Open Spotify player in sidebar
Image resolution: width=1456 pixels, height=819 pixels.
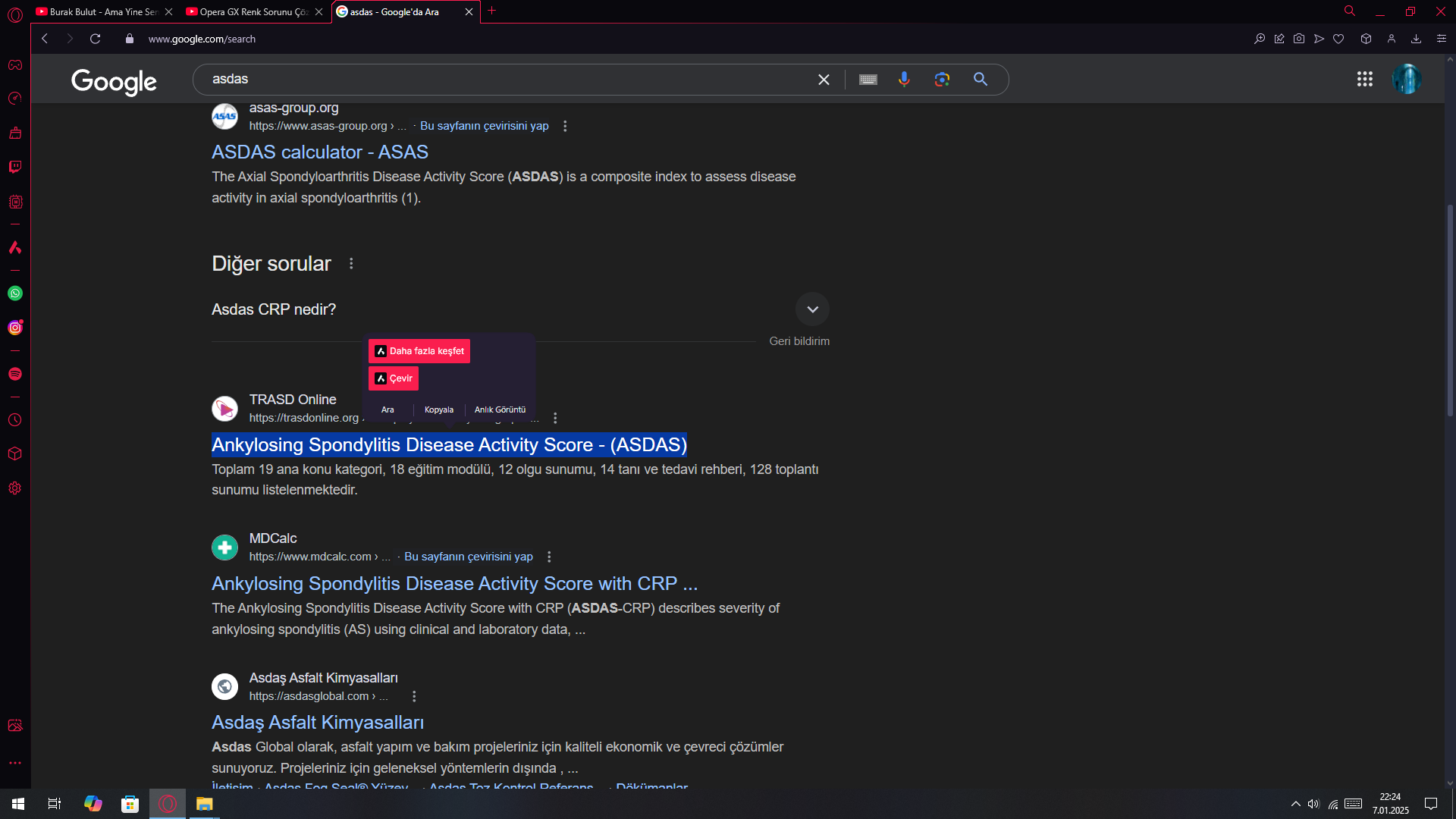pos(15,374)
